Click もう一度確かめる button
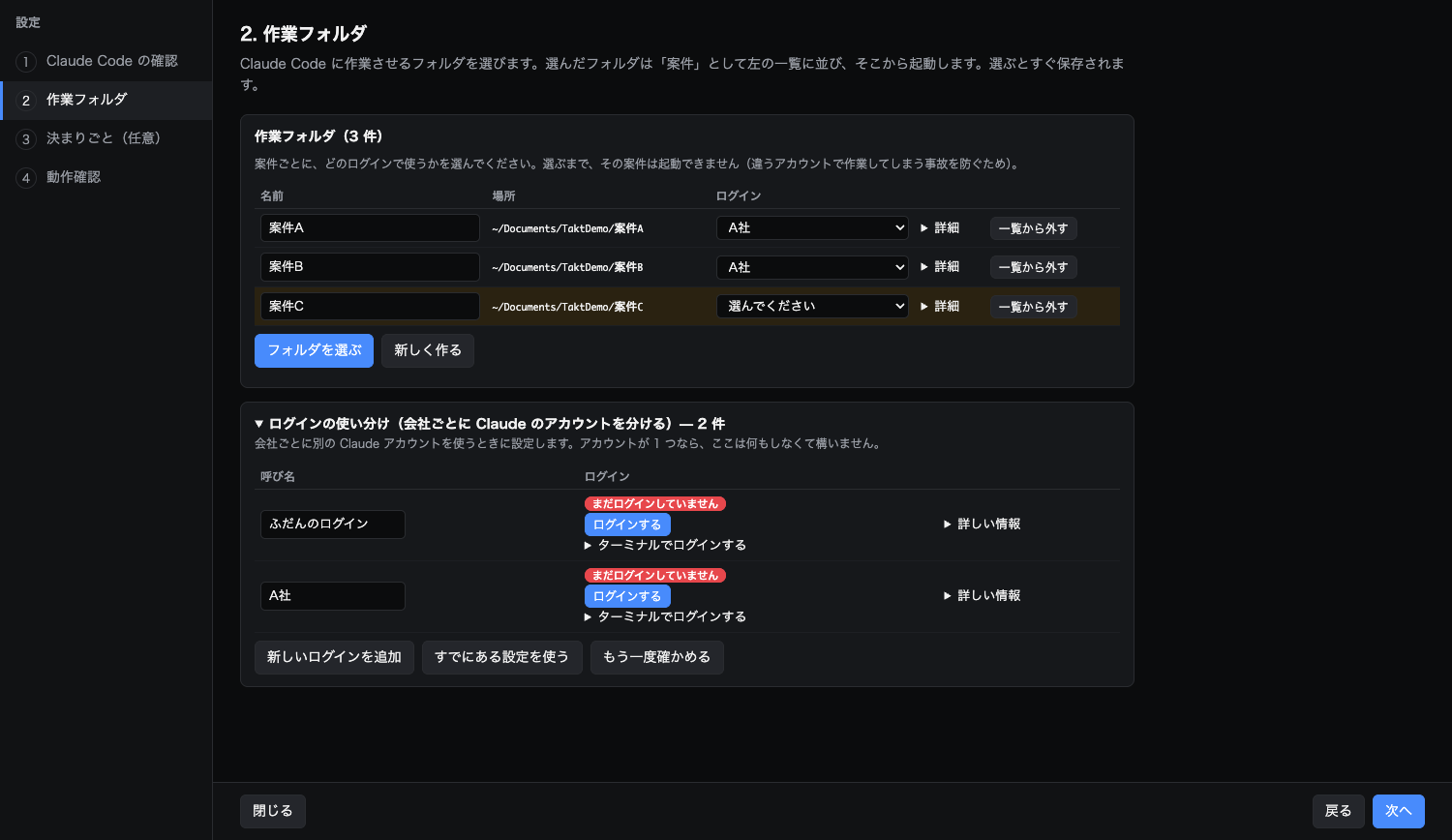Viewport: 1452px width, 840px height. pos(656,657)
